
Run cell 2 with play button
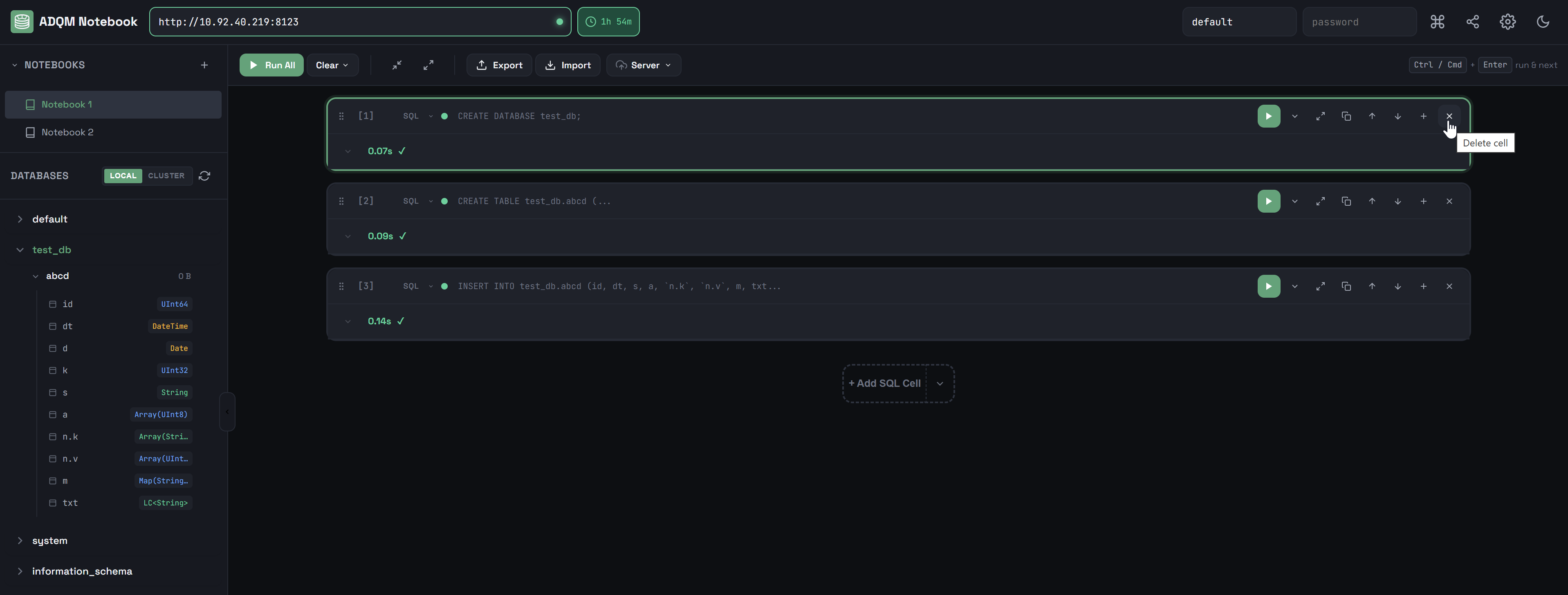click(1269, 201)
